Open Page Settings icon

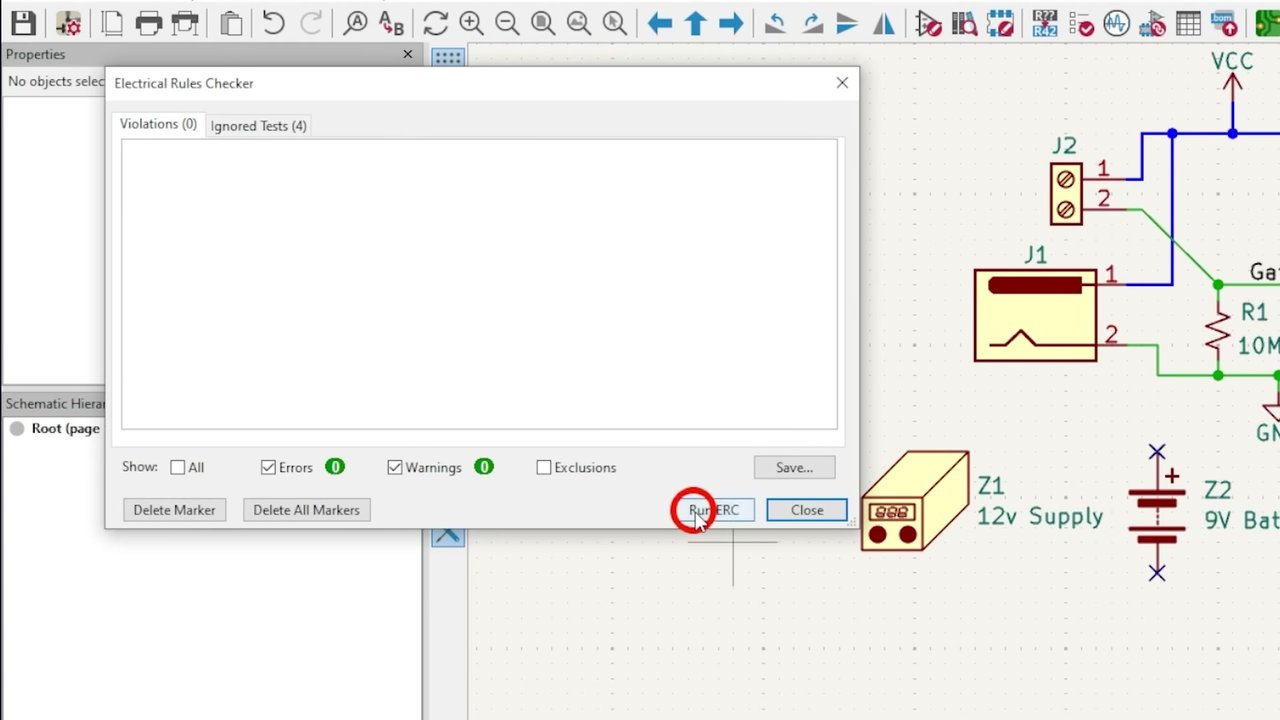(112, 22)
